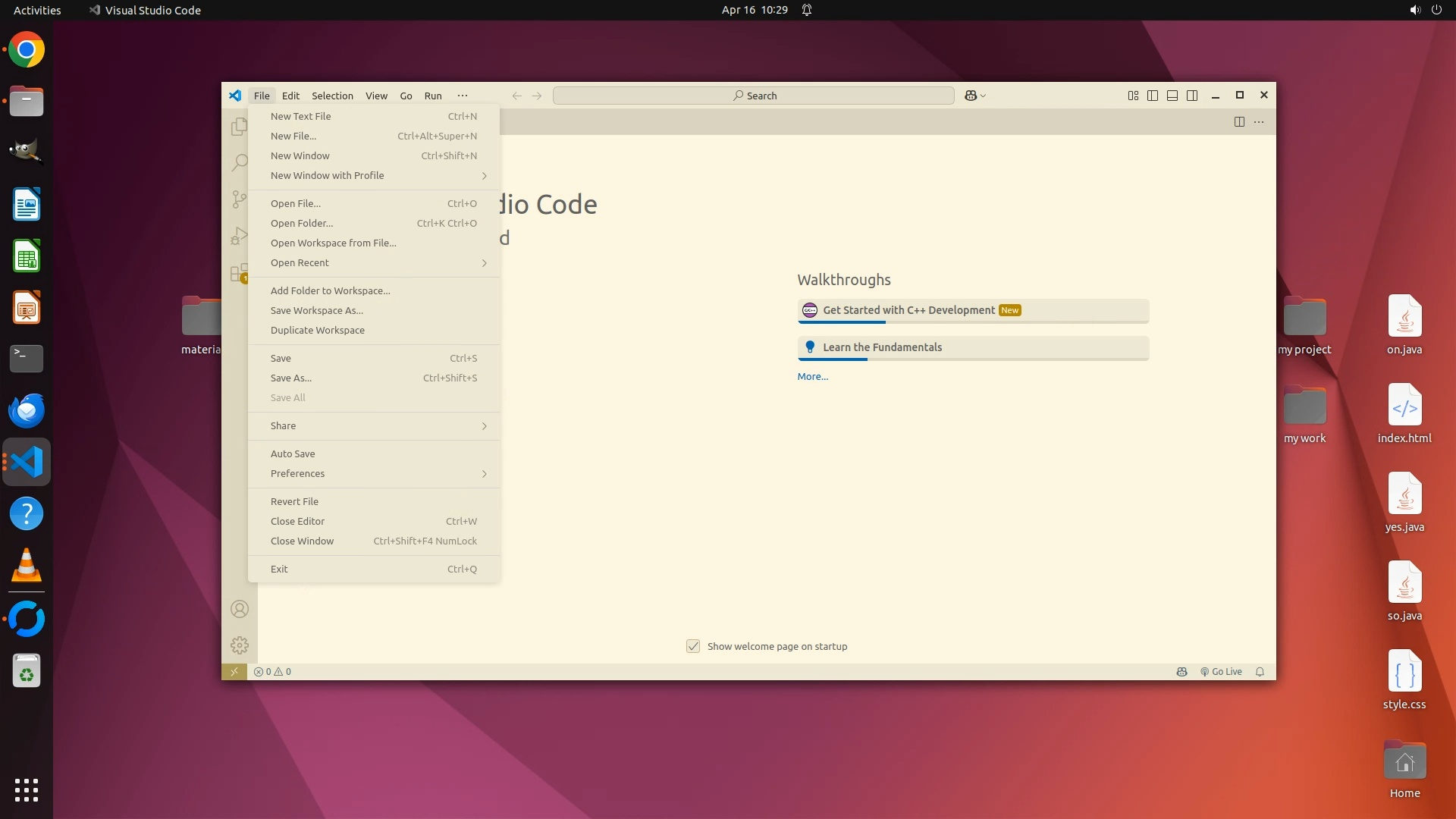The image size is (1456, 819).
Task: Toggle the bottom Panel layout icon
Action: [1172, 96]
